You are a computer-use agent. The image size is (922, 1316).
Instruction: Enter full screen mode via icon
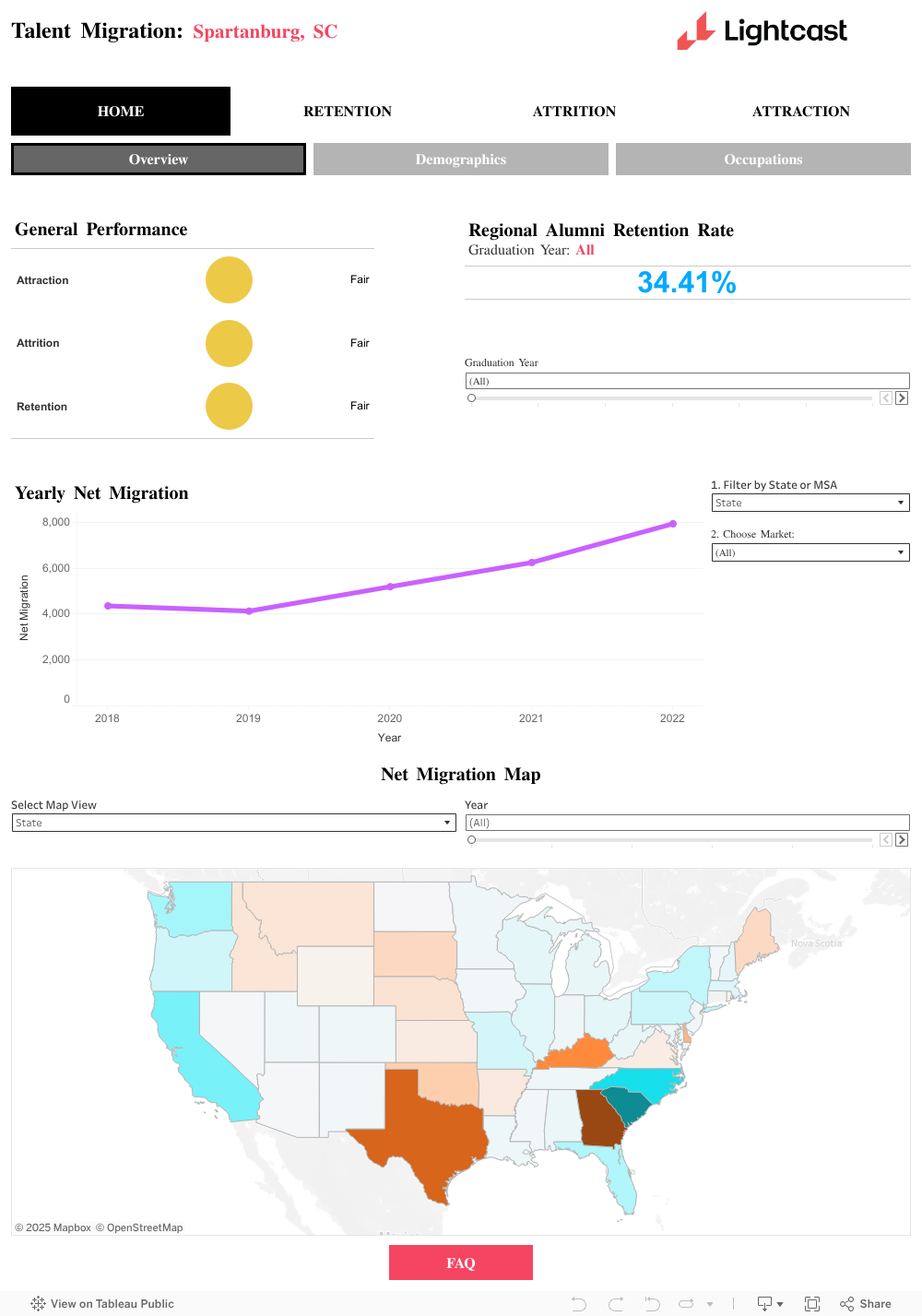point(812,1303)
